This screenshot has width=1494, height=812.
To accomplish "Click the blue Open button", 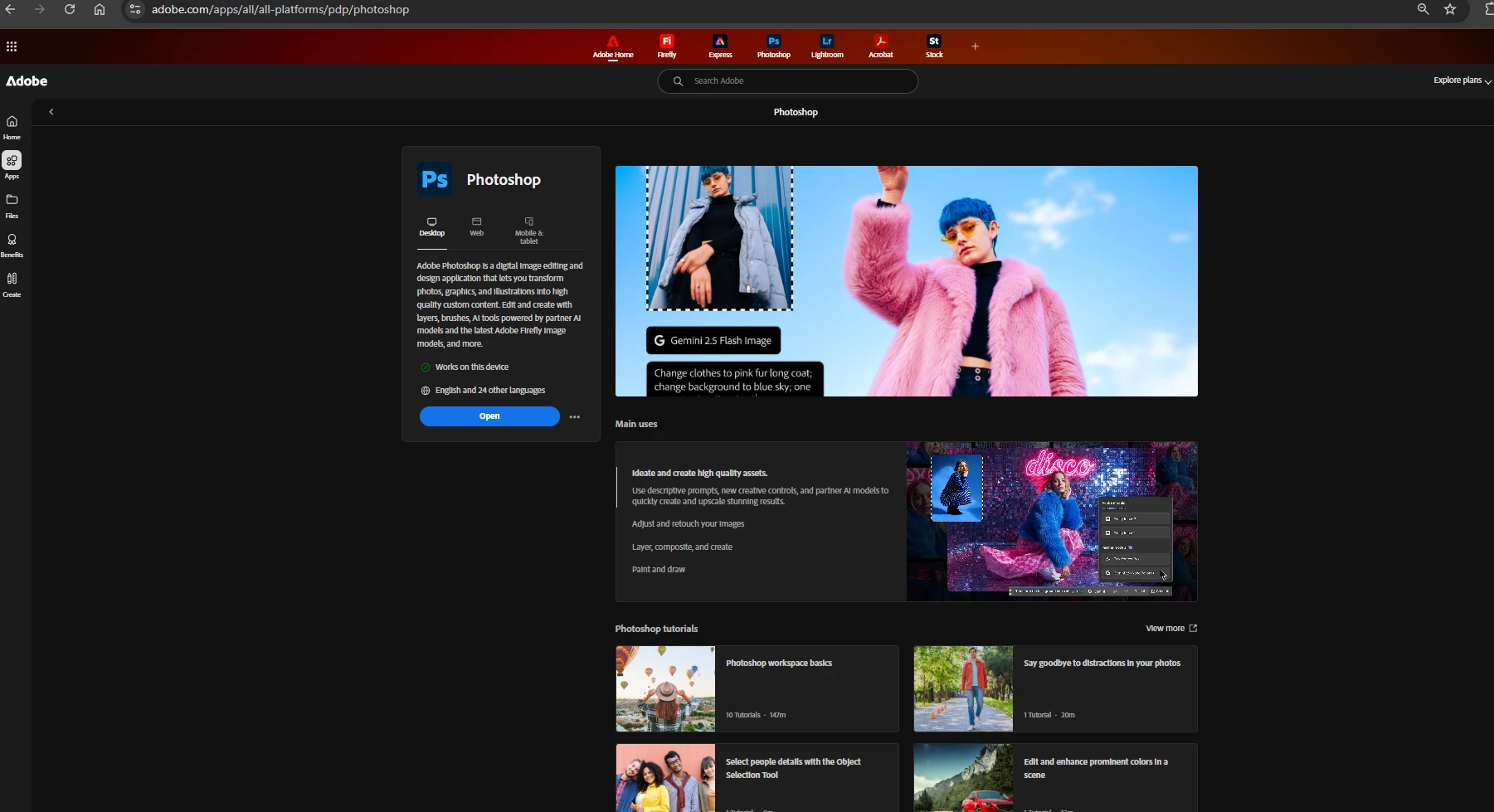I will coord(489,416).
